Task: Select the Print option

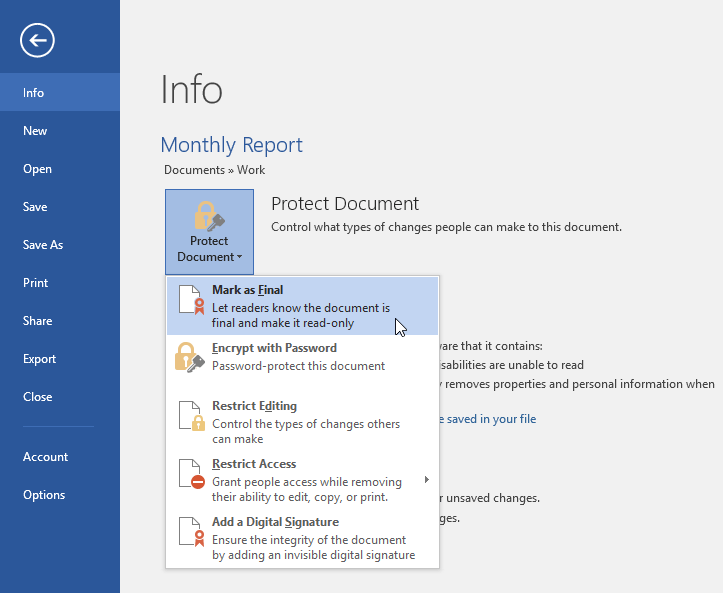Action: point(36,283)
